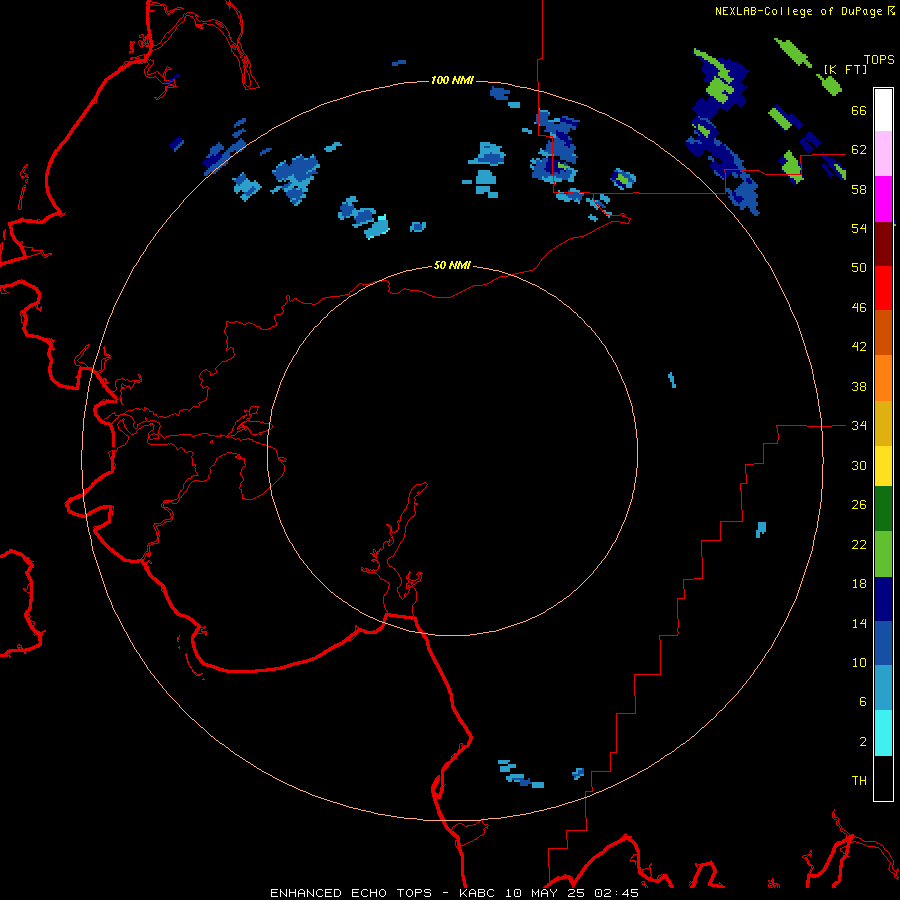Click the legend value "54"
900x900 pixels.
coord(859,228)
